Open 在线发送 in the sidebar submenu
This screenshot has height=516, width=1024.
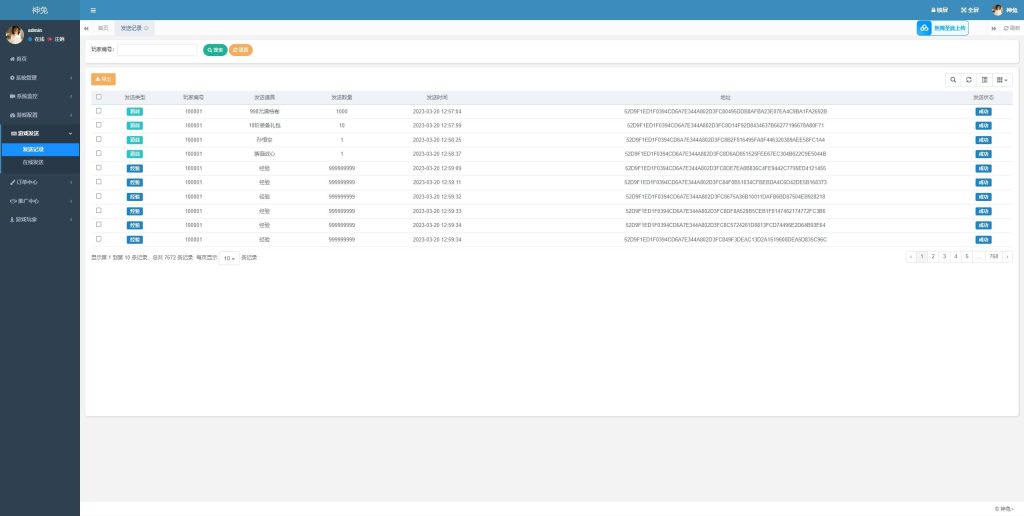point(34,161)
